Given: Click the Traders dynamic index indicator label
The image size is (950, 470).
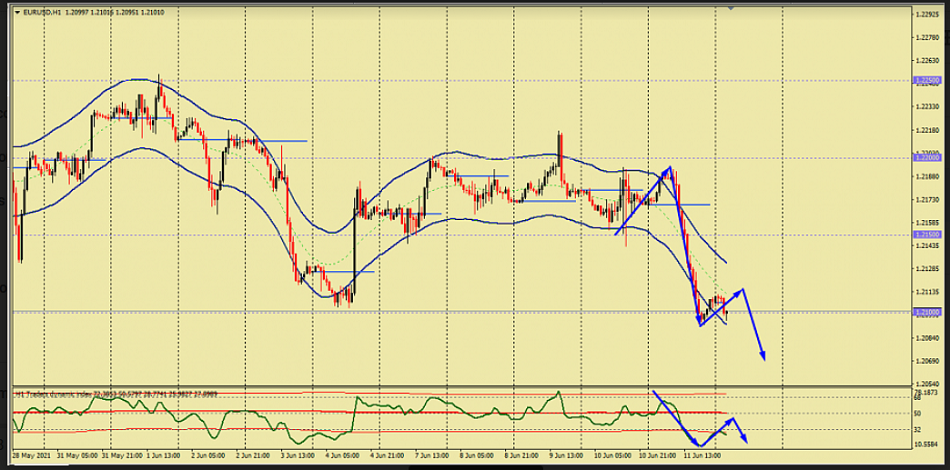Looking at the screenshot, I should 62,394.
